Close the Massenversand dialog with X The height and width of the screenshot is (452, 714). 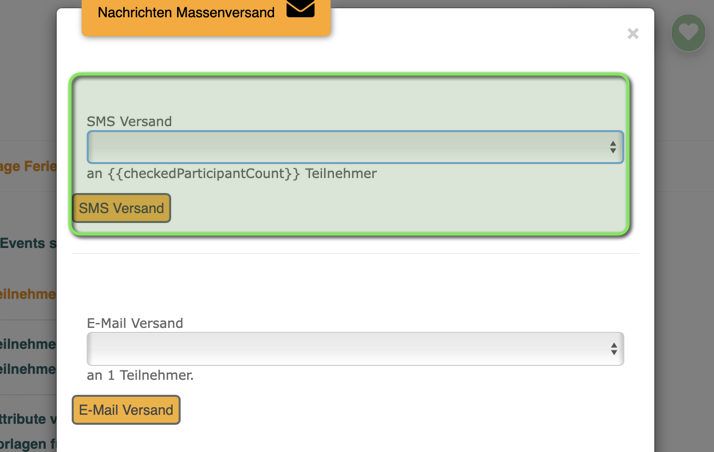coord(633,34)
